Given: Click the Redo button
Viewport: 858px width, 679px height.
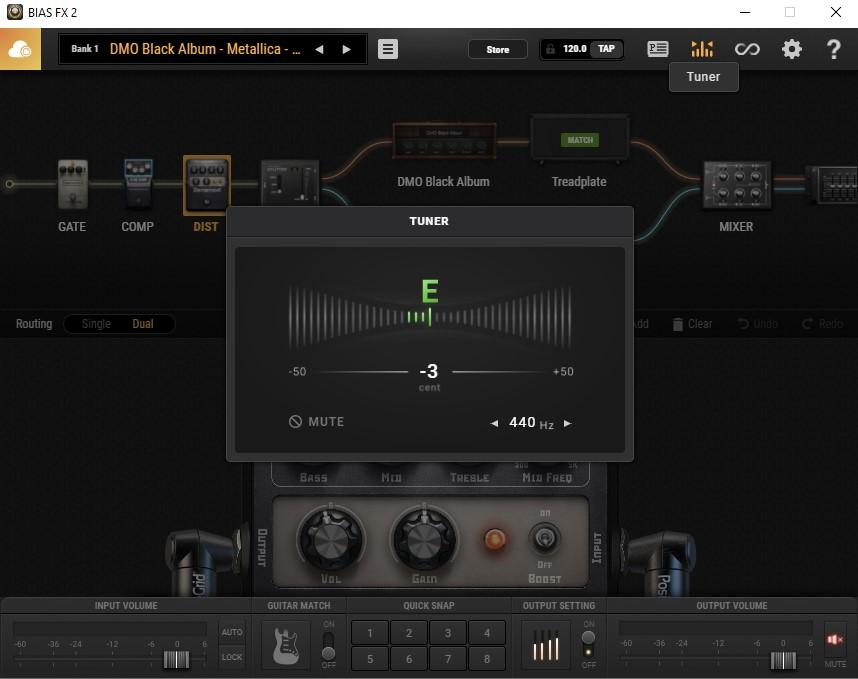Looking at the screenshot, I should pyautogui.click(x=822, y=324).
